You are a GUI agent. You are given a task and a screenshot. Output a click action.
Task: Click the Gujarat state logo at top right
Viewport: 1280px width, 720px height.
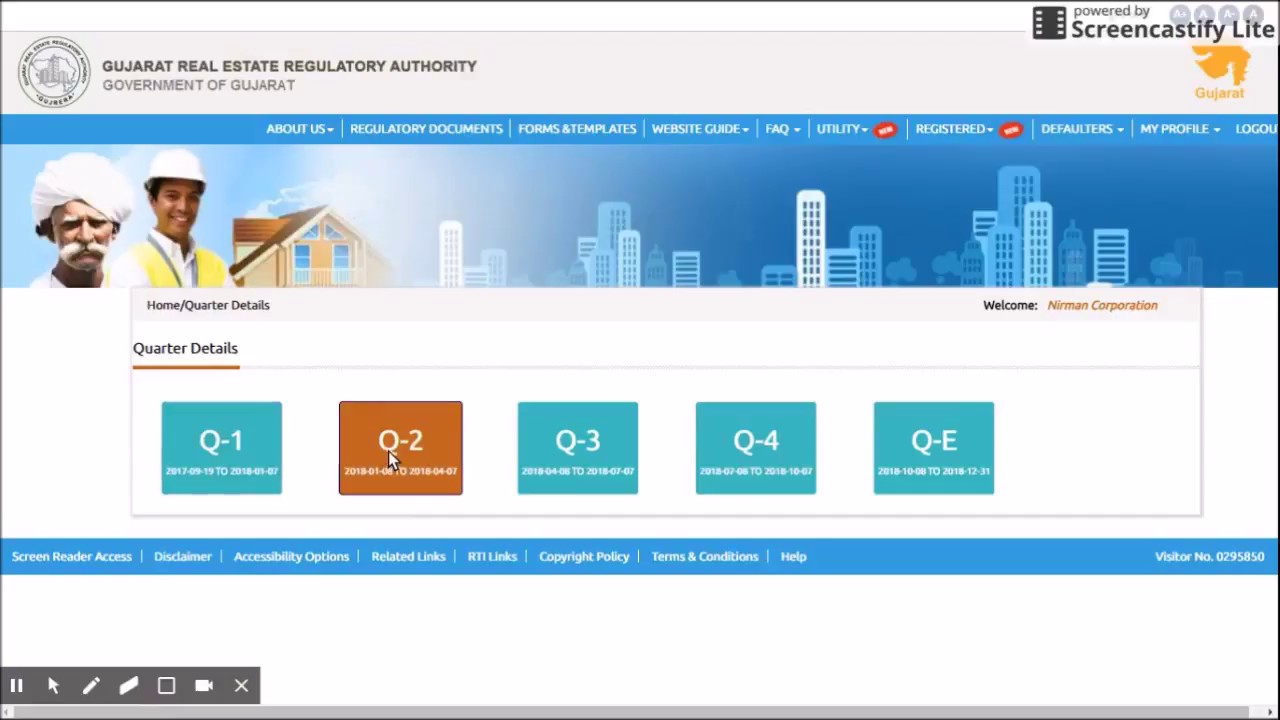pos(1220,73)
